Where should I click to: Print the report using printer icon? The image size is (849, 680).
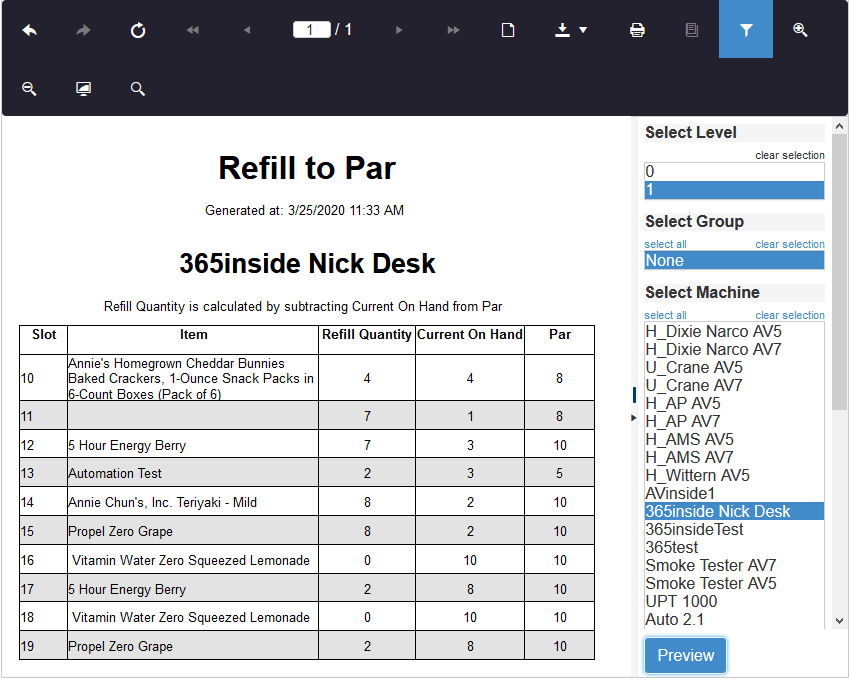pyautogui.click(x=637, y=30)
